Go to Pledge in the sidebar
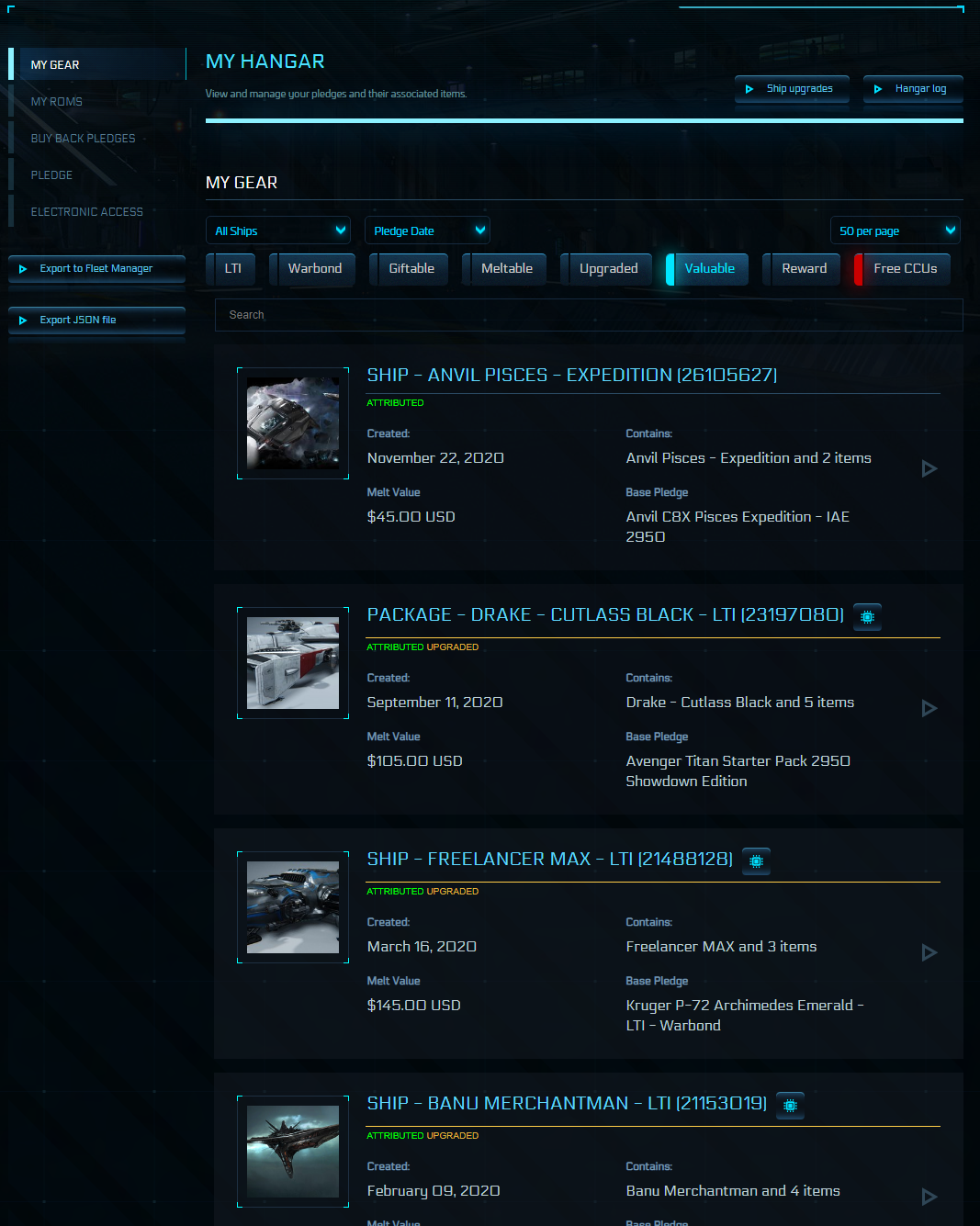 pos(51,174)
